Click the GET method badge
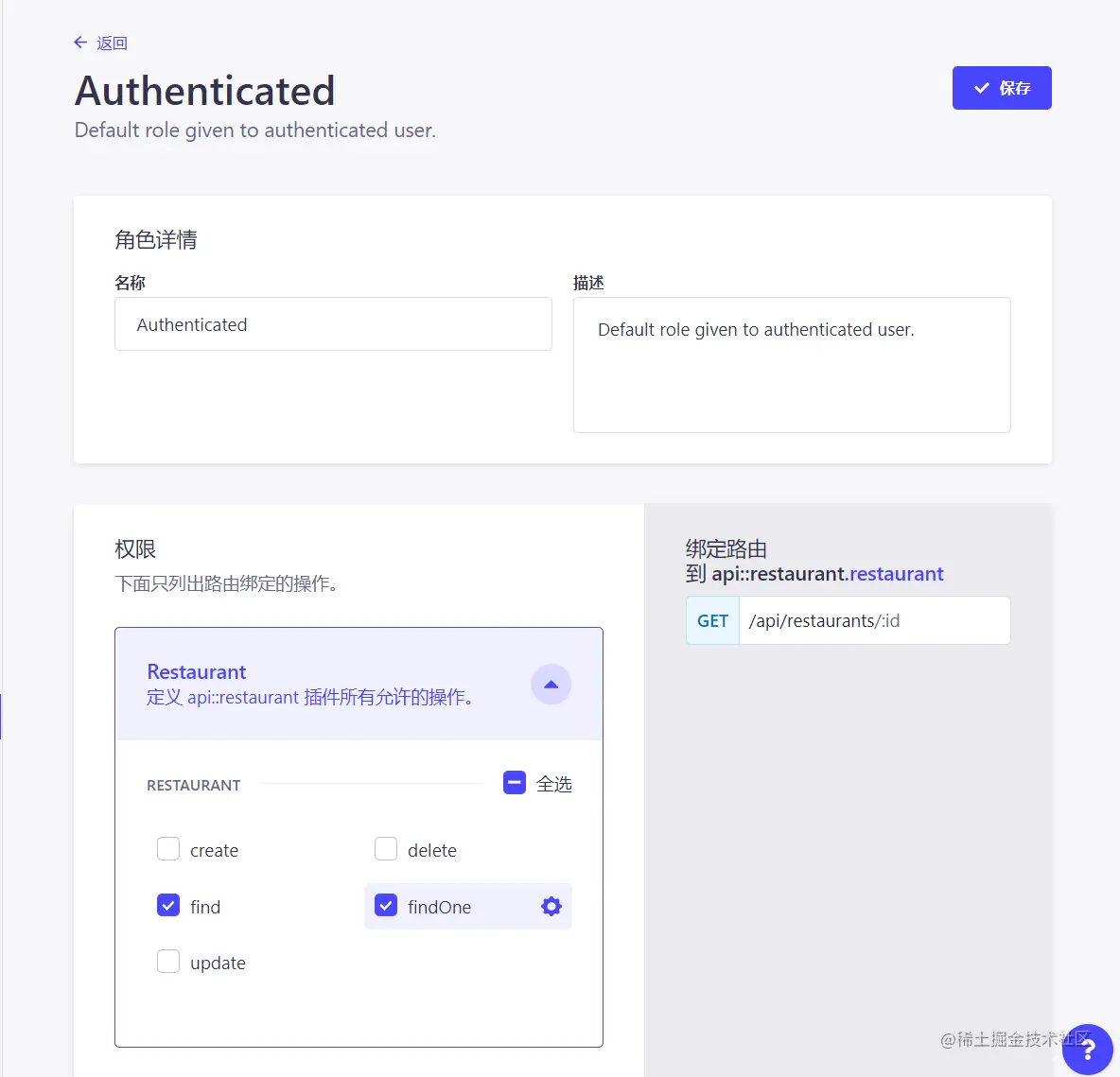 coord(711,620)
